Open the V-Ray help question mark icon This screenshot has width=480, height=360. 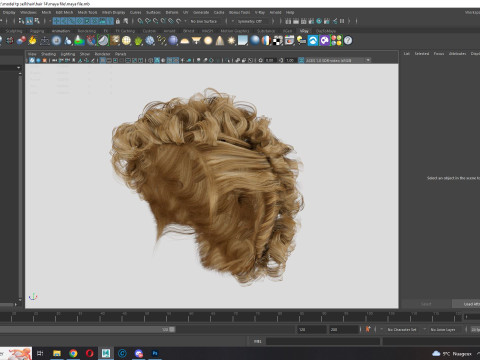pyautogui.click(x=348, y=41)
